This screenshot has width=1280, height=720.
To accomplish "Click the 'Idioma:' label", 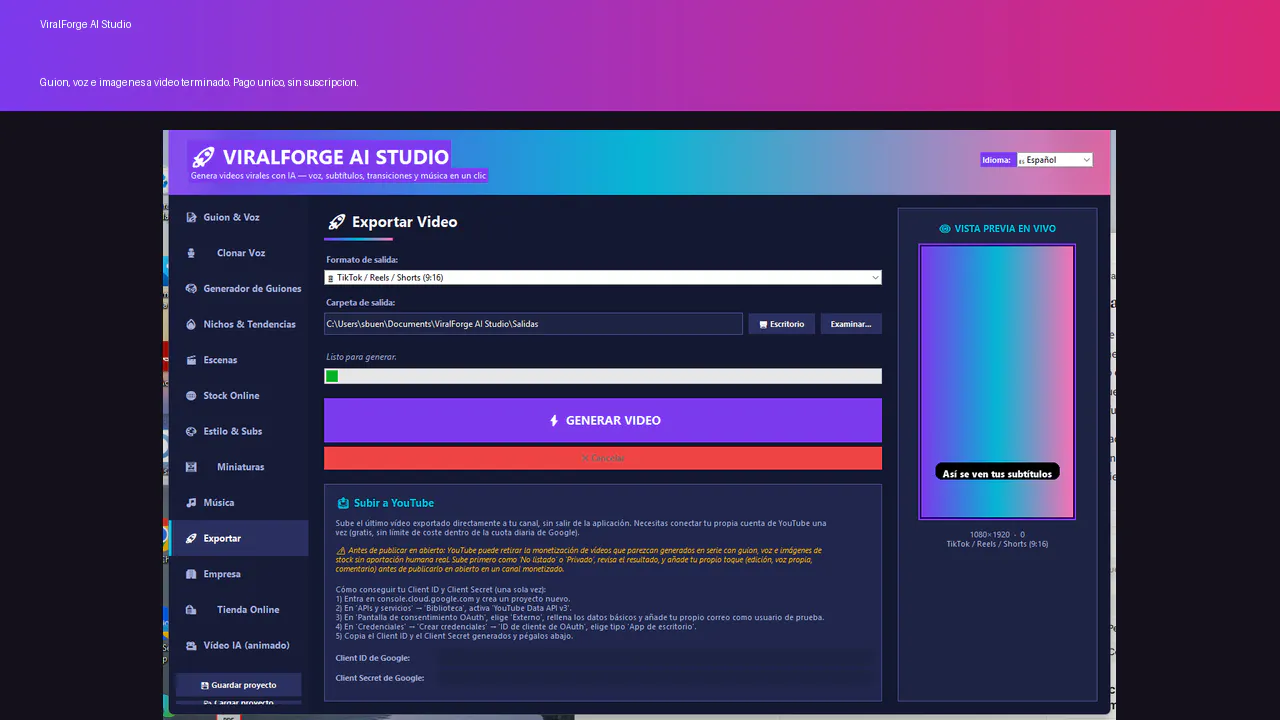I will 997,160.
